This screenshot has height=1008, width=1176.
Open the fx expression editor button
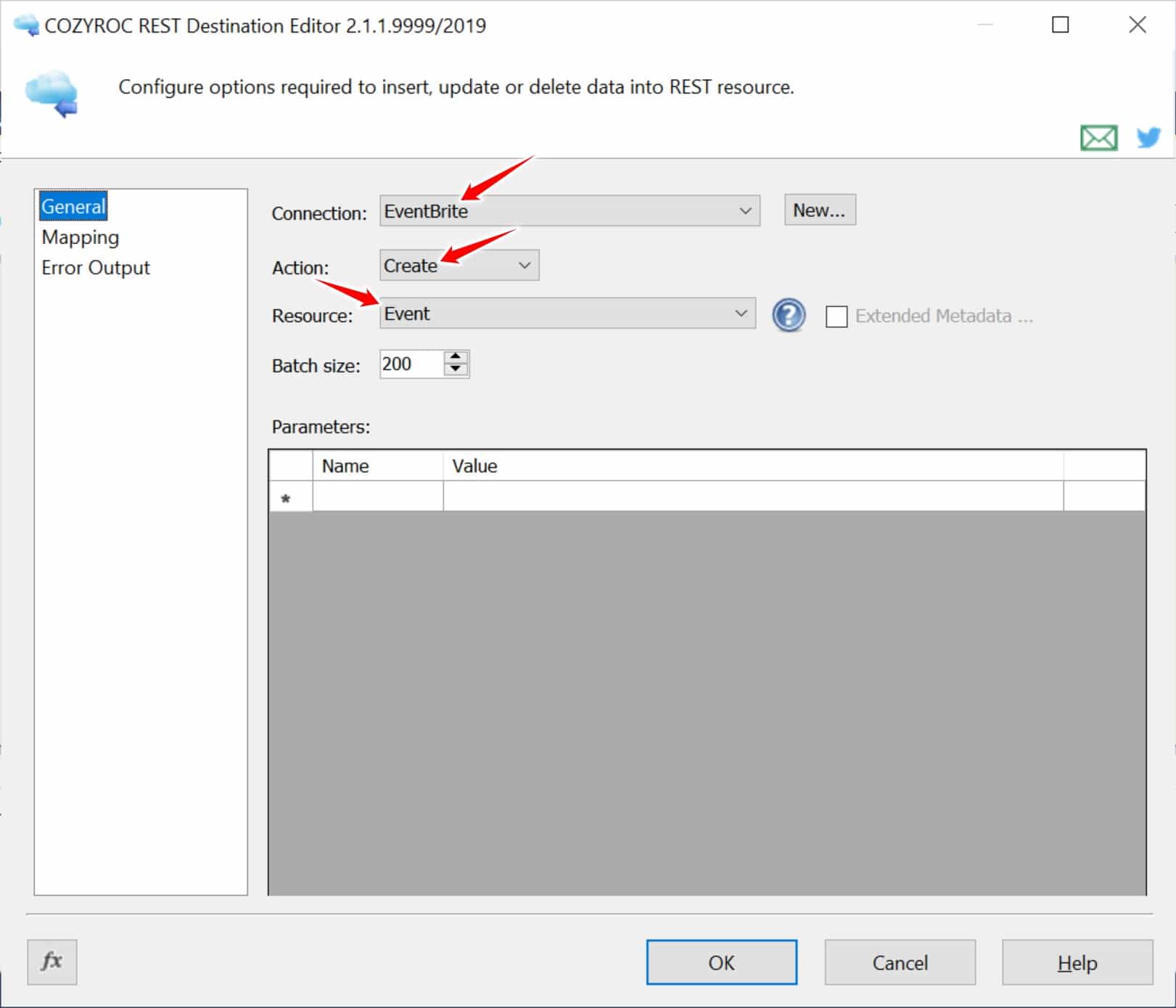coord(52,962)
